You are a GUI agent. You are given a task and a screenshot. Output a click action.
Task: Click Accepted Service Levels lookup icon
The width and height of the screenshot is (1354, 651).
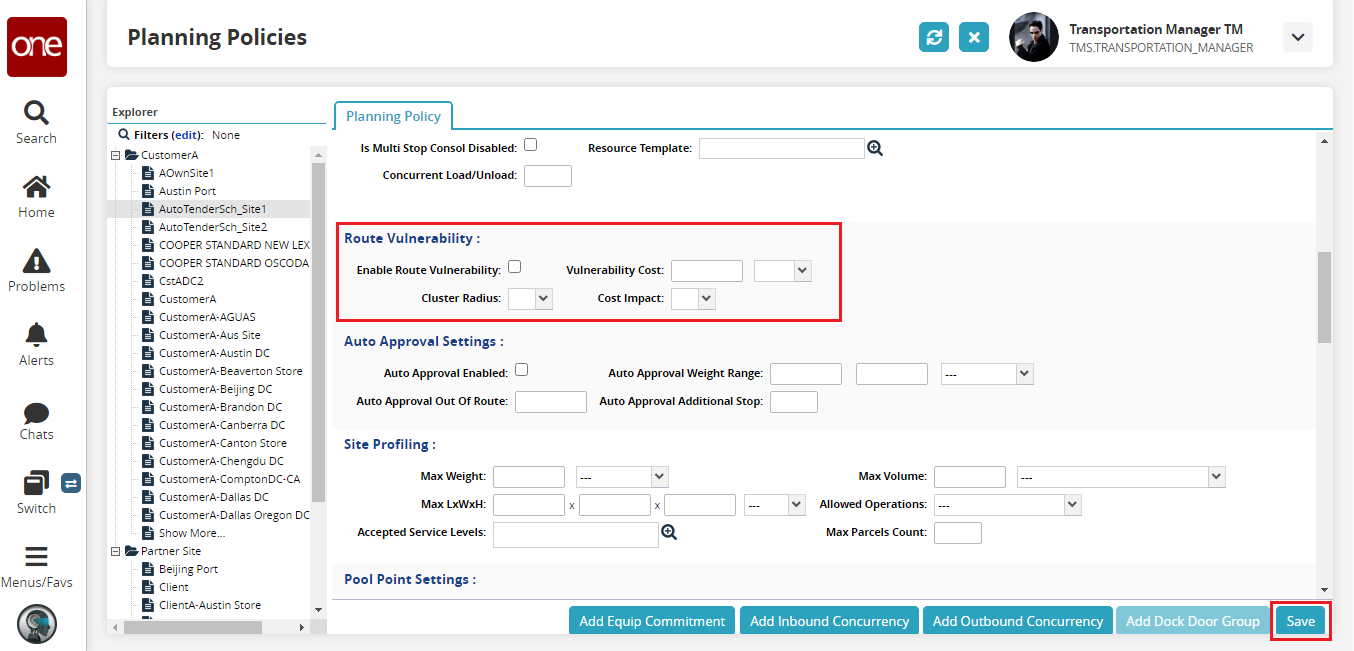(x=669, y=533)
